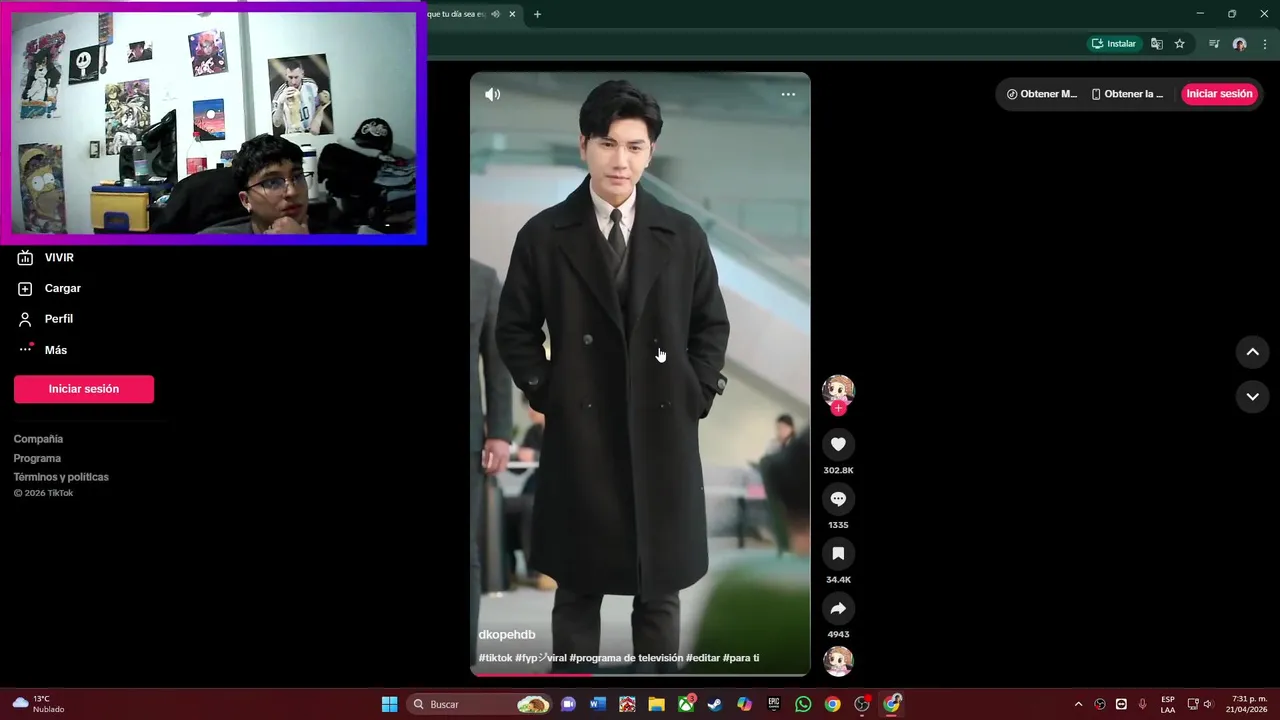The width and height of the screenshot is (1280, 720).
Task: Open Copilot from taskbar
Action: pyautogui.click(x=744, y=704)
